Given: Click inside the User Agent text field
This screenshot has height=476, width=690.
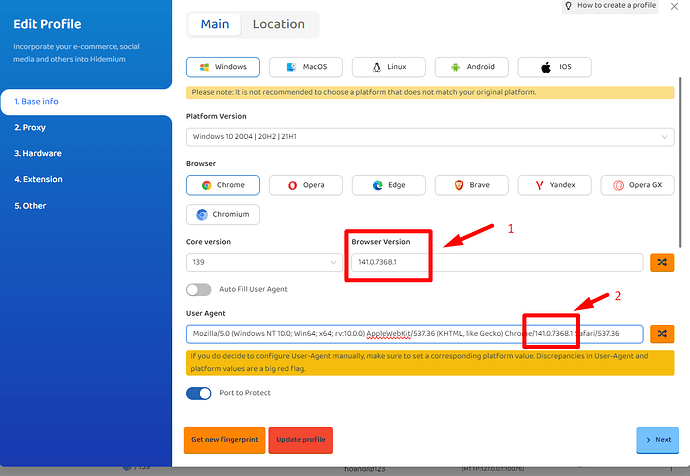Looking at the screenshot, I should click(415, 334).
